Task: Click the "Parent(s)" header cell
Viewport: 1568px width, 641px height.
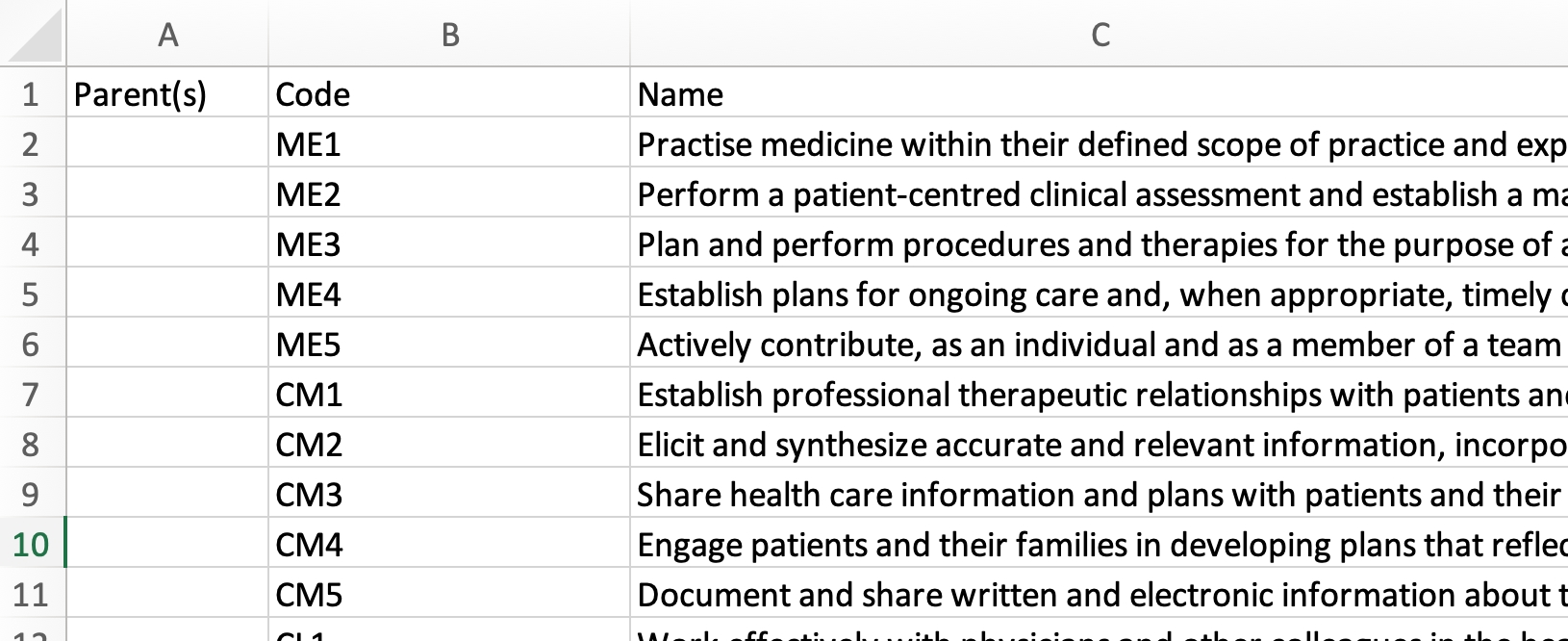Action: (140, 94)
